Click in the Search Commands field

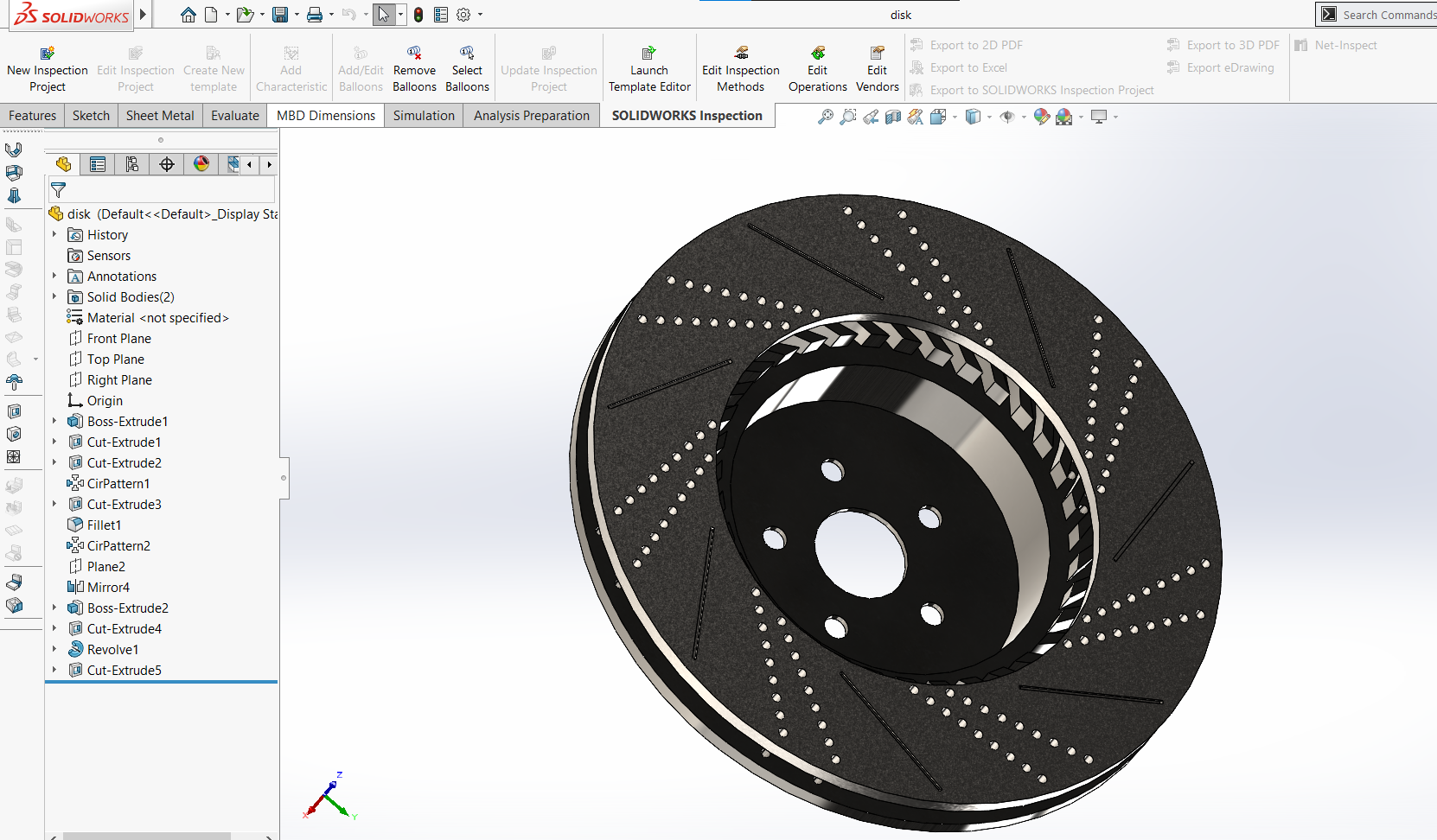[x=1388, y=15]
